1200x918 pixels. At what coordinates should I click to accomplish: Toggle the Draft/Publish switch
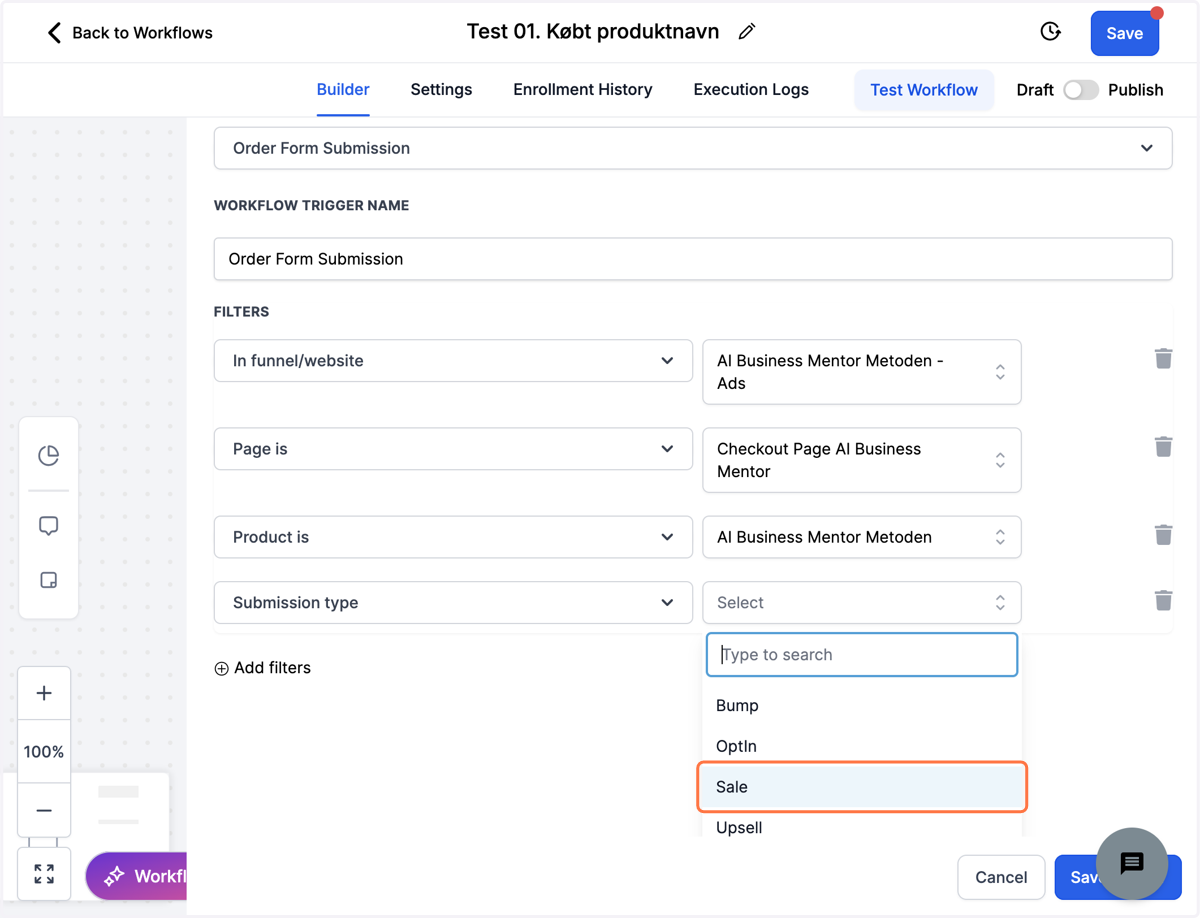(1080, 90)
